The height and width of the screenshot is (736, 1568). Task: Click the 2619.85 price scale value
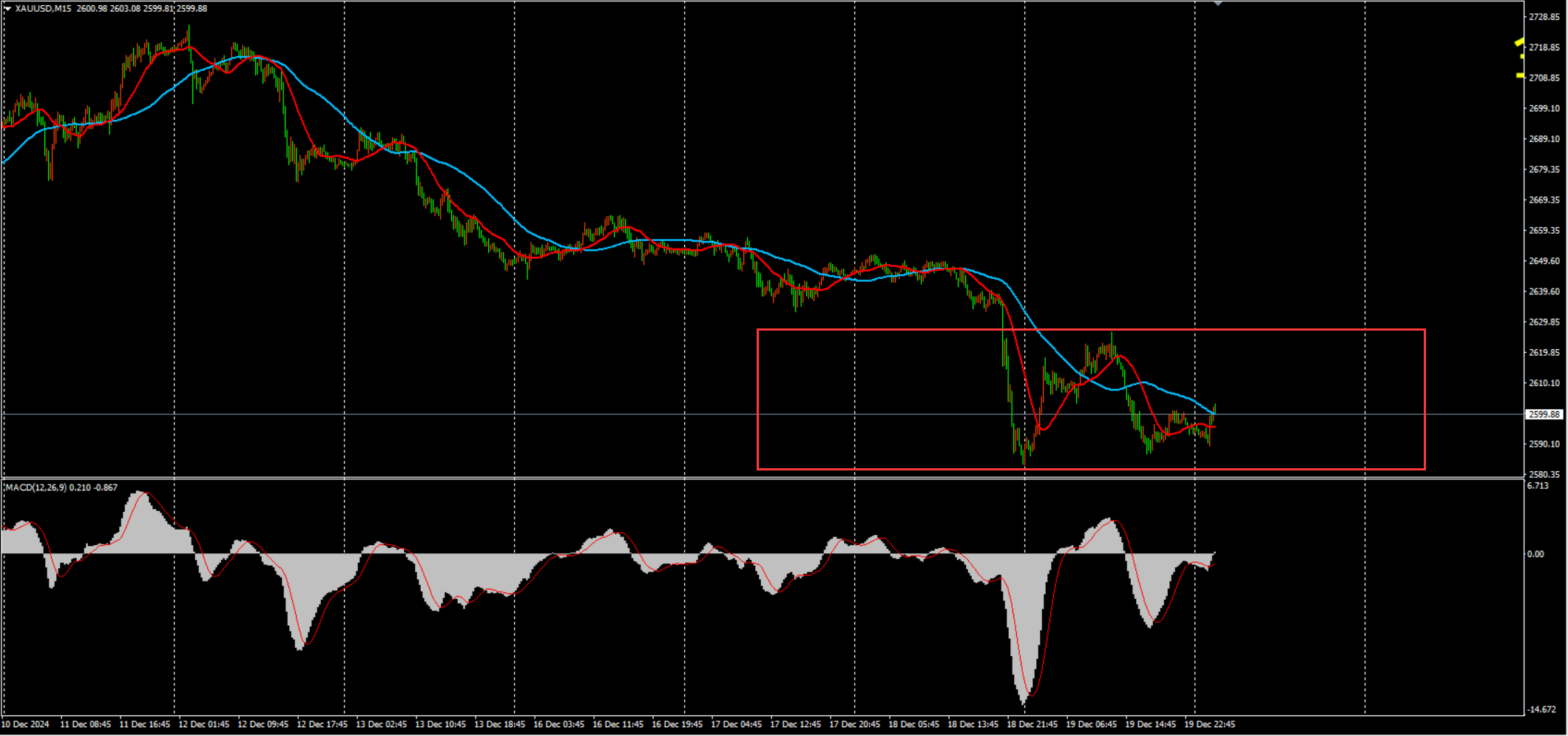click(x=1544, y=353)
